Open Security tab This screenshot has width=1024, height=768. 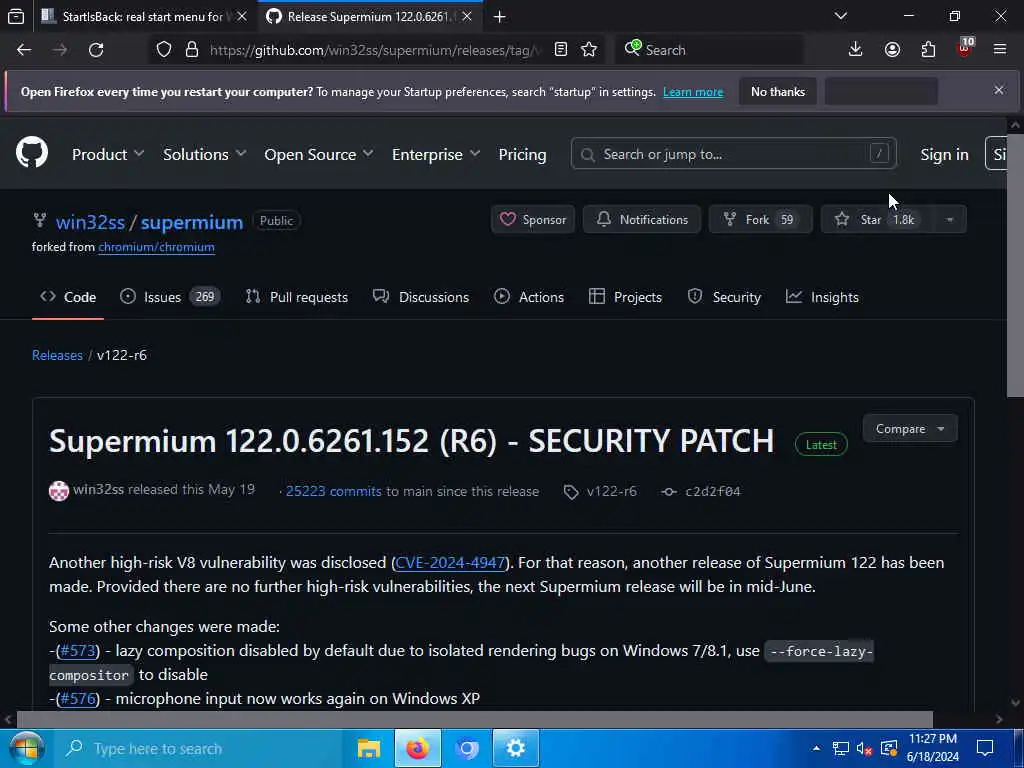pyautogui.click(x=724, y=297)
